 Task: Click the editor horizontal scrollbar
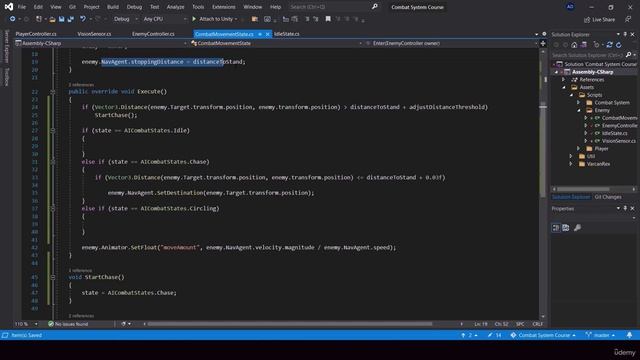pos(290,324)
